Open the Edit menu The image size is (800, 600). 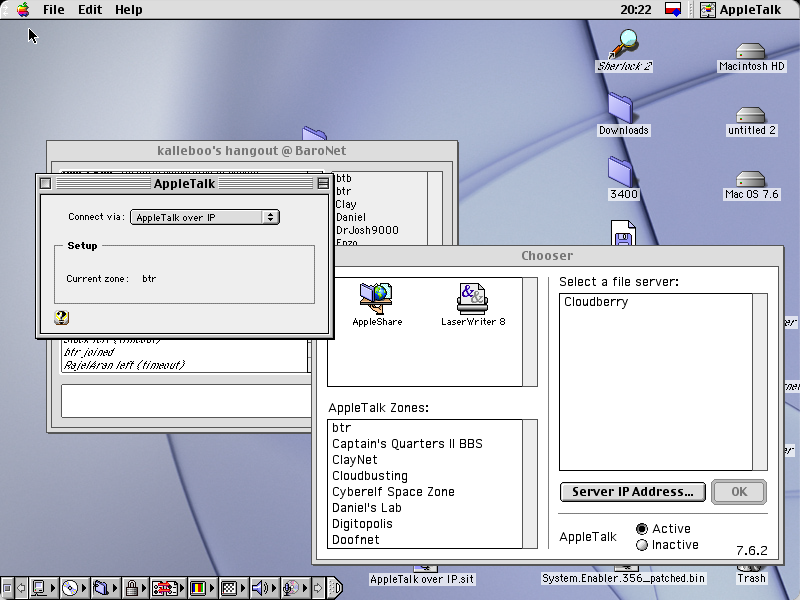90,9
